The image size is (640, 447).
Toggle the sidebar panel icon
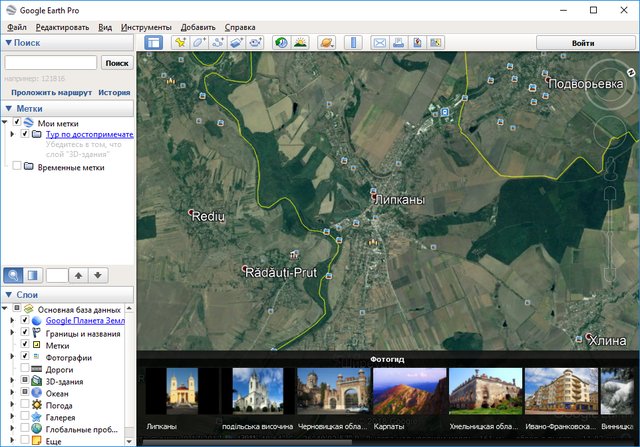[x=153, y=43]
